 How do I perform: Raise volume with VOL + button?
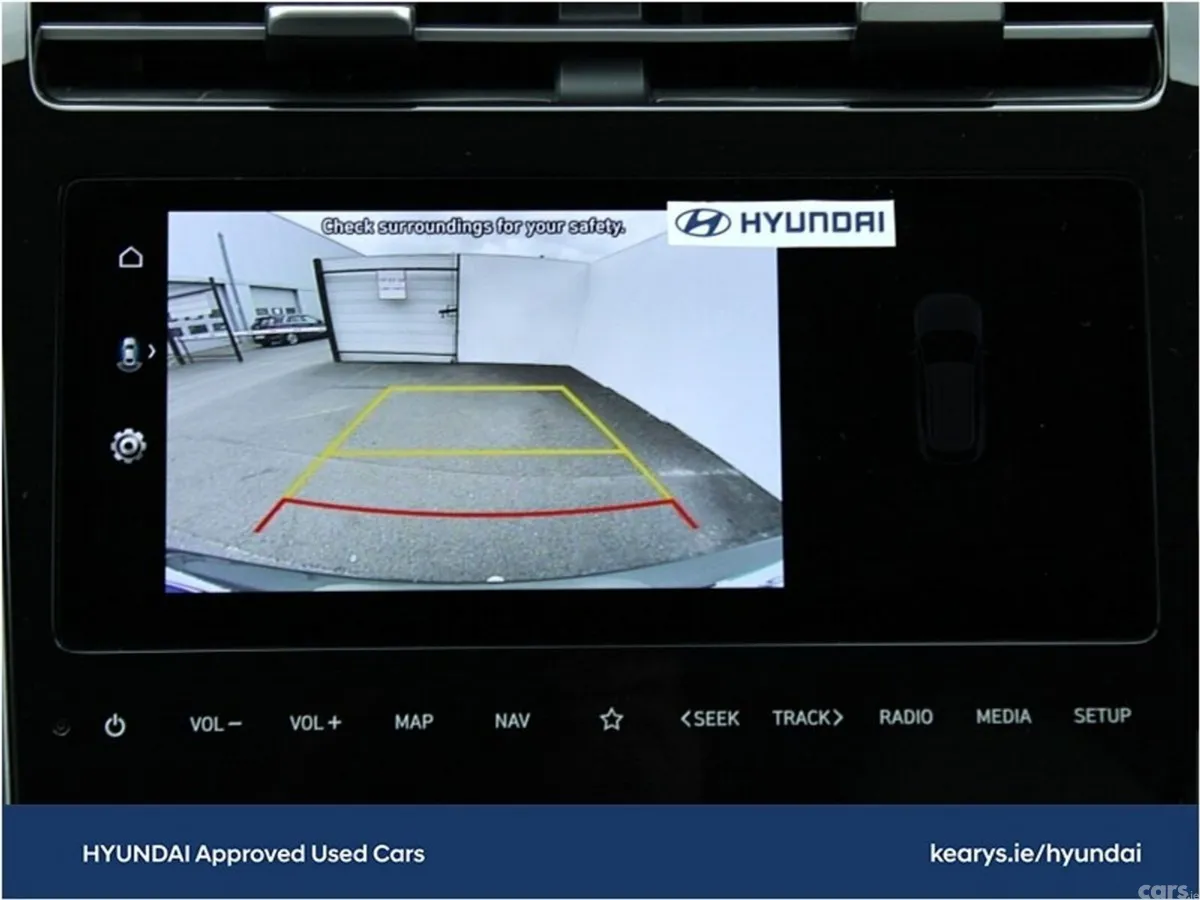315,722
